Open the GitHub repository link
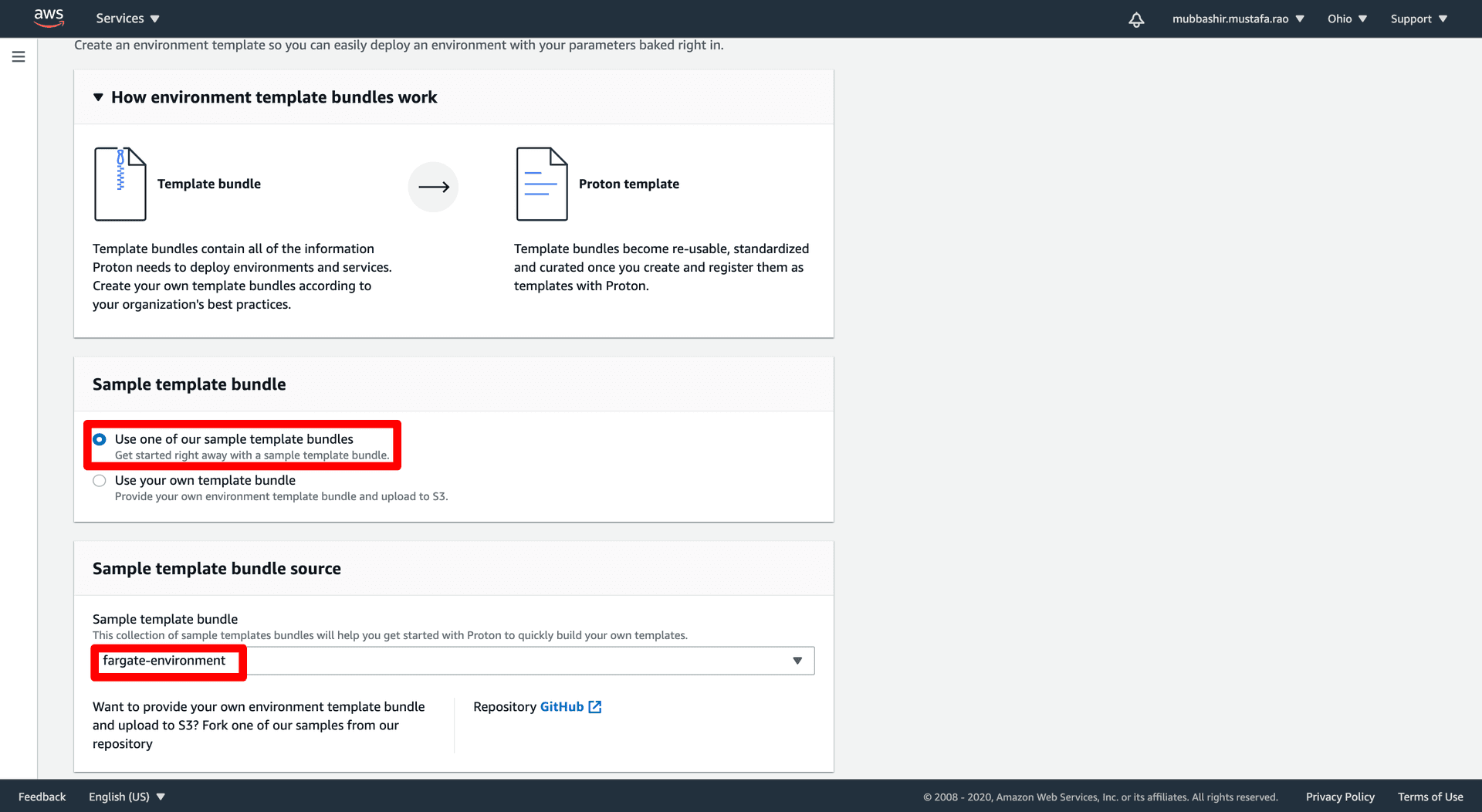This screenshot has width=1482, height=812. 562,707
